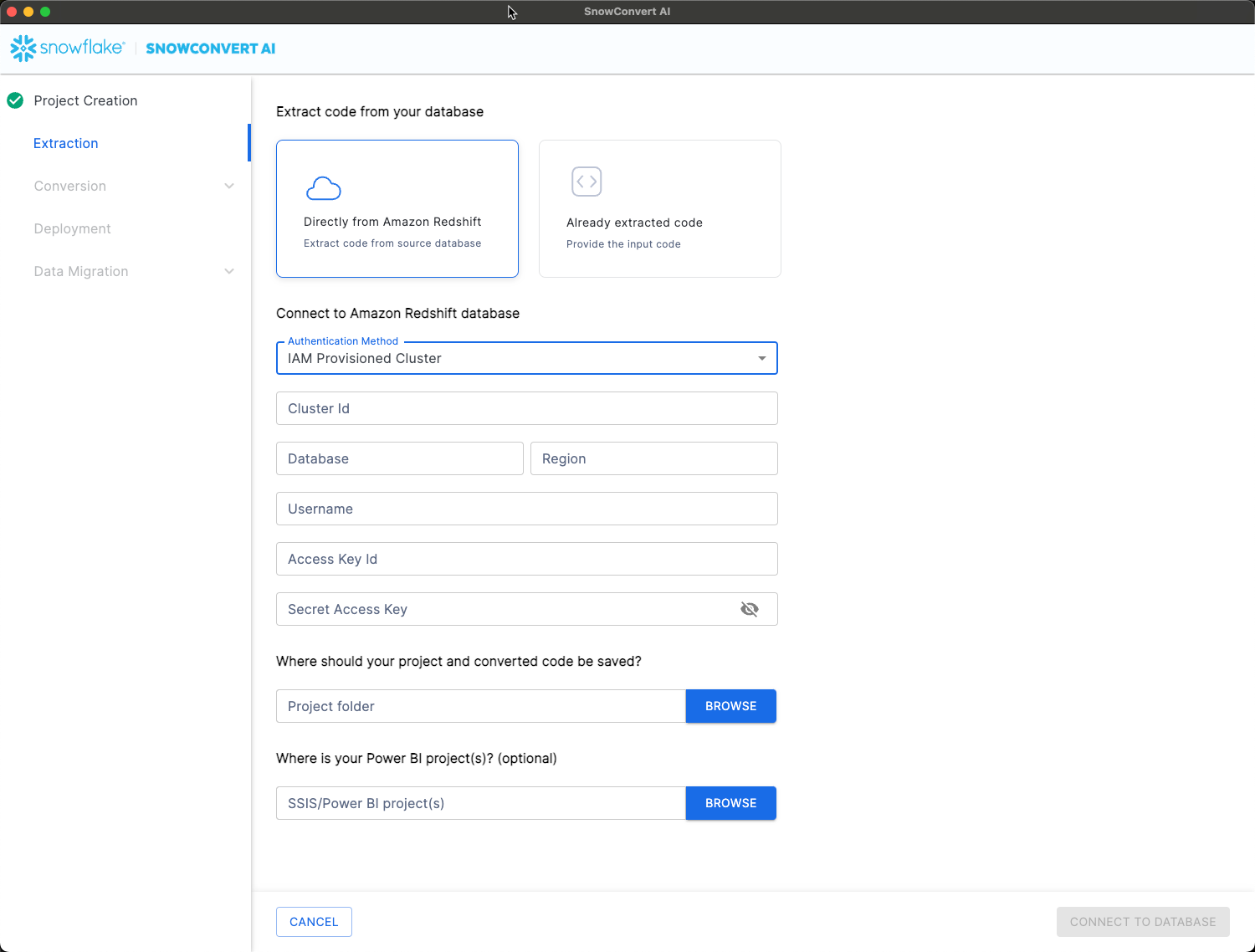1255x952 pixels.
Task: Click the Cancel button
Action: tap(314, 922)
